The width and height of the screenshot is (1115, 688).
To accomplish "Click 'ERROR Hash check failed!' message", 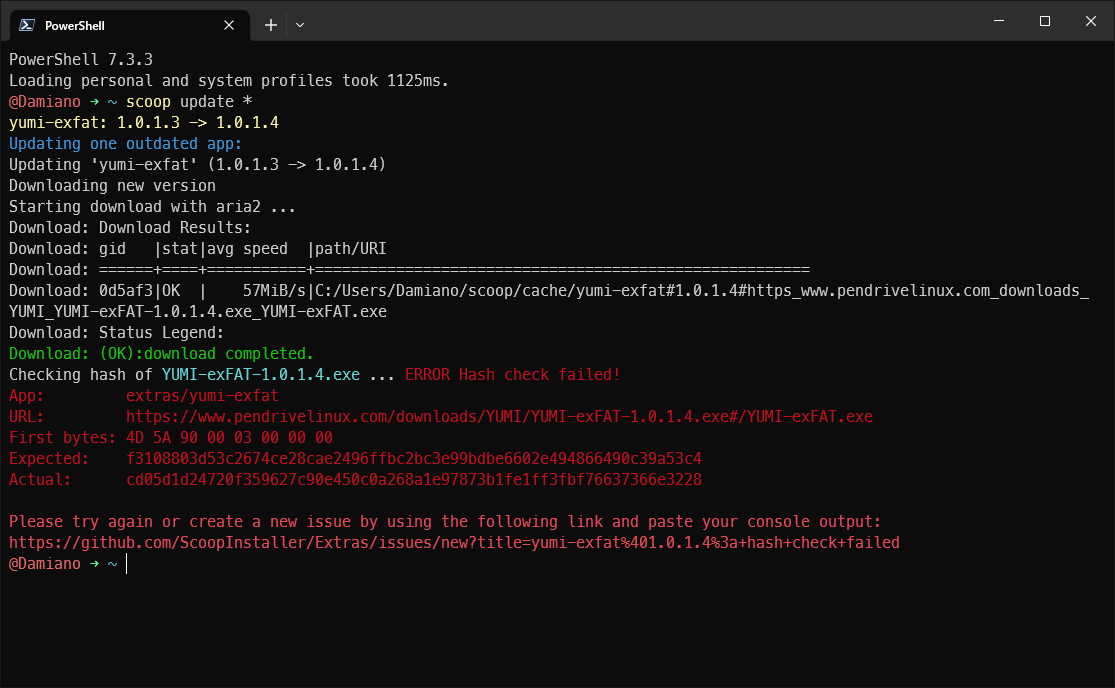I will [x=513, y=375].
